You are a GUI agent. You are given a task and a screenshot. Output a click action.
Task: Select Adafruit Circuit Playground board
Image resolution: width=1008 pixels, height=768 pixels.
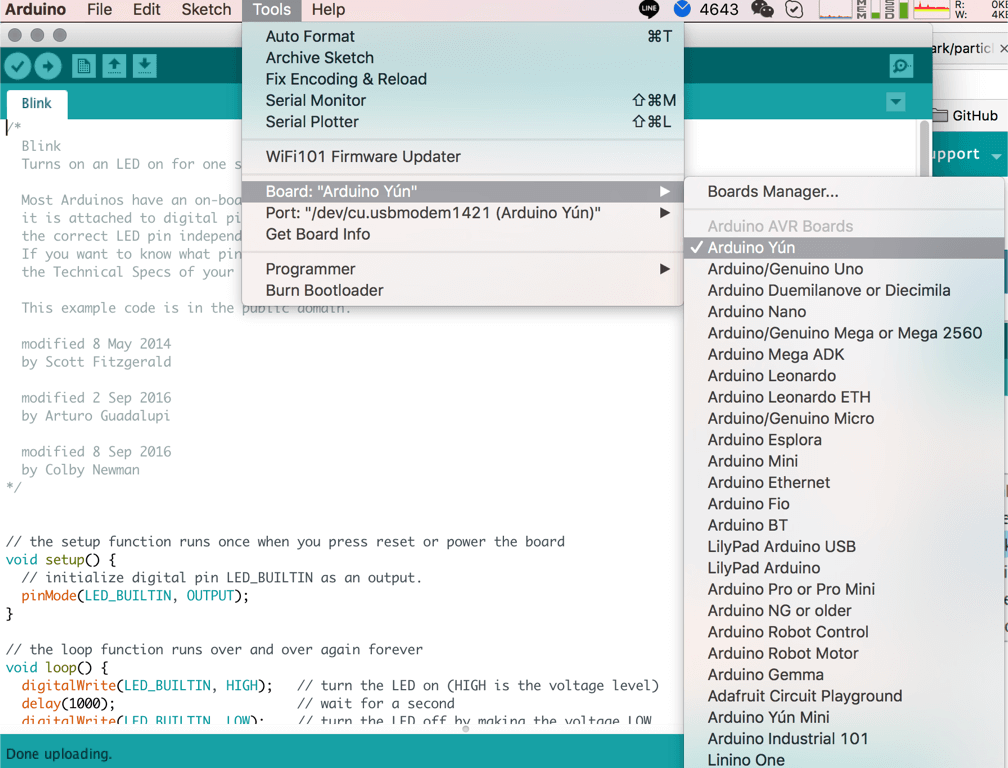(x=844, y=696)
